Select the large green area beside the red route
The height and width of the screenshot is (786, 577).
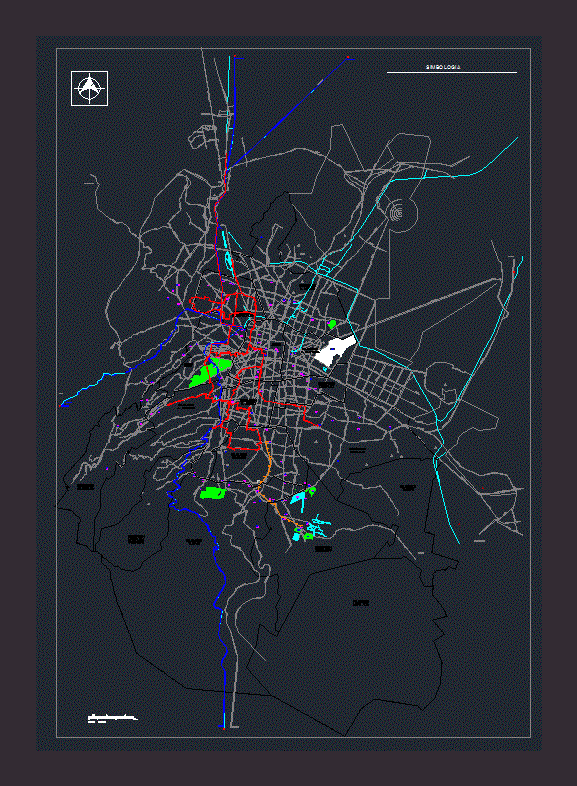[210, 371]
